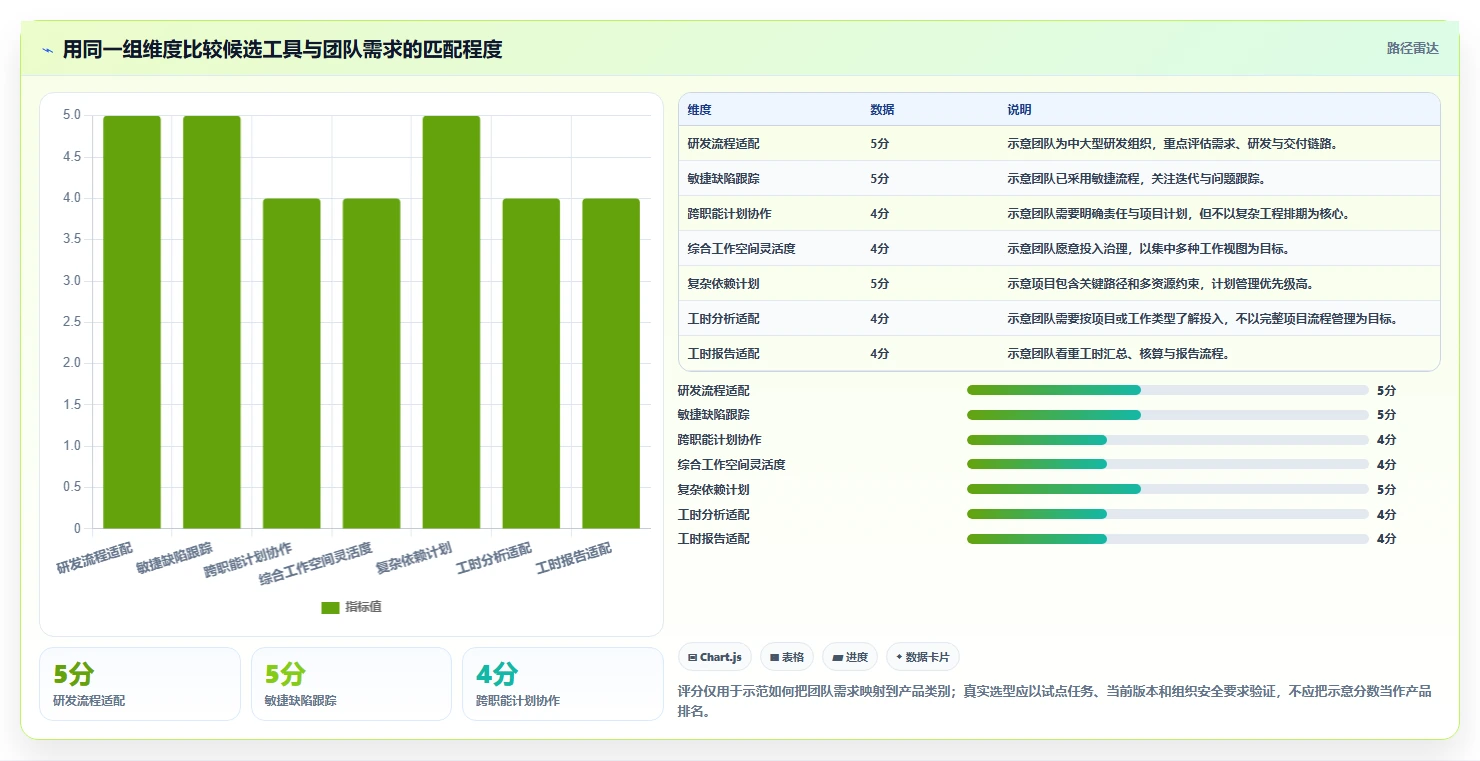Screen dimensions: 1480x761
Task: Select the 进度 tag chip
Action: (x=850, y=657)
